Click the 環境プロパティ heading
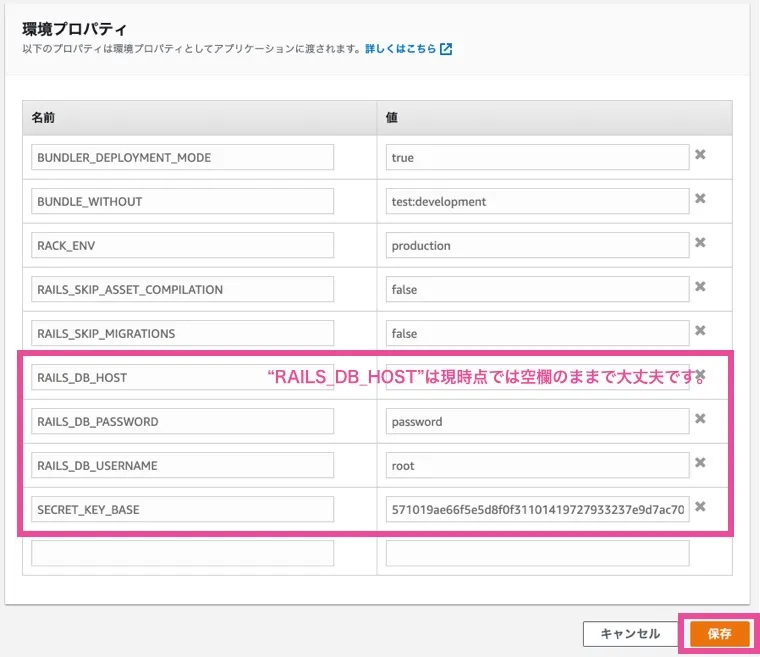Image resolution: width=760 pixels, height=657 pixels. (x=74, y=29)
